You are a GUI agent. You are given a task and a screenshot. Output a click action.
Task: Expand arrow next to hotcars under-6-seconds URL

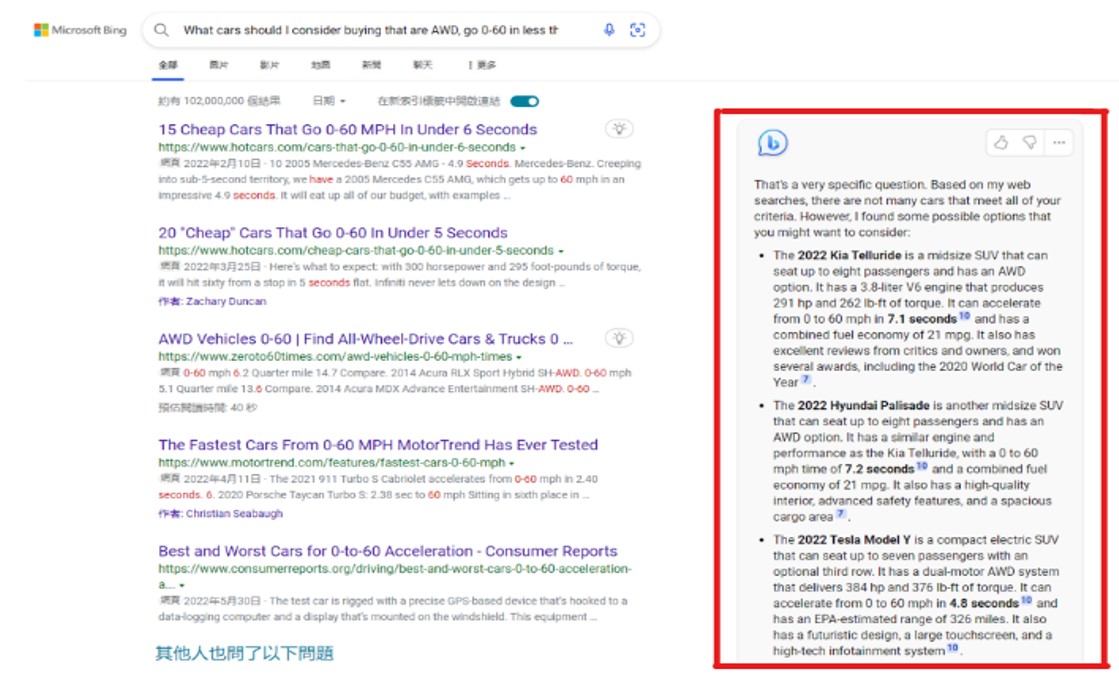pyautogui.click(x=522, y=148)
